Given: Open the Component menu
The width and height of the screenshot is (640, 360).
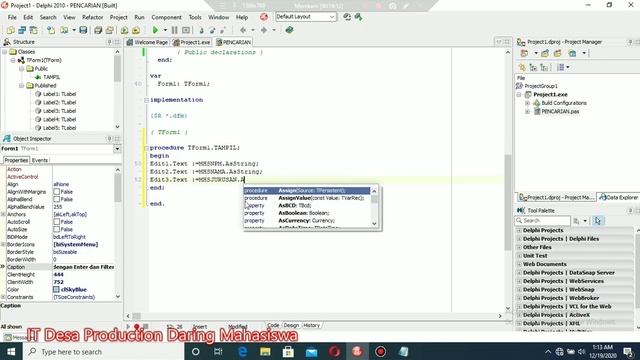Looking at the screenshot, I should pyautogui.click(x=167, y=17).
